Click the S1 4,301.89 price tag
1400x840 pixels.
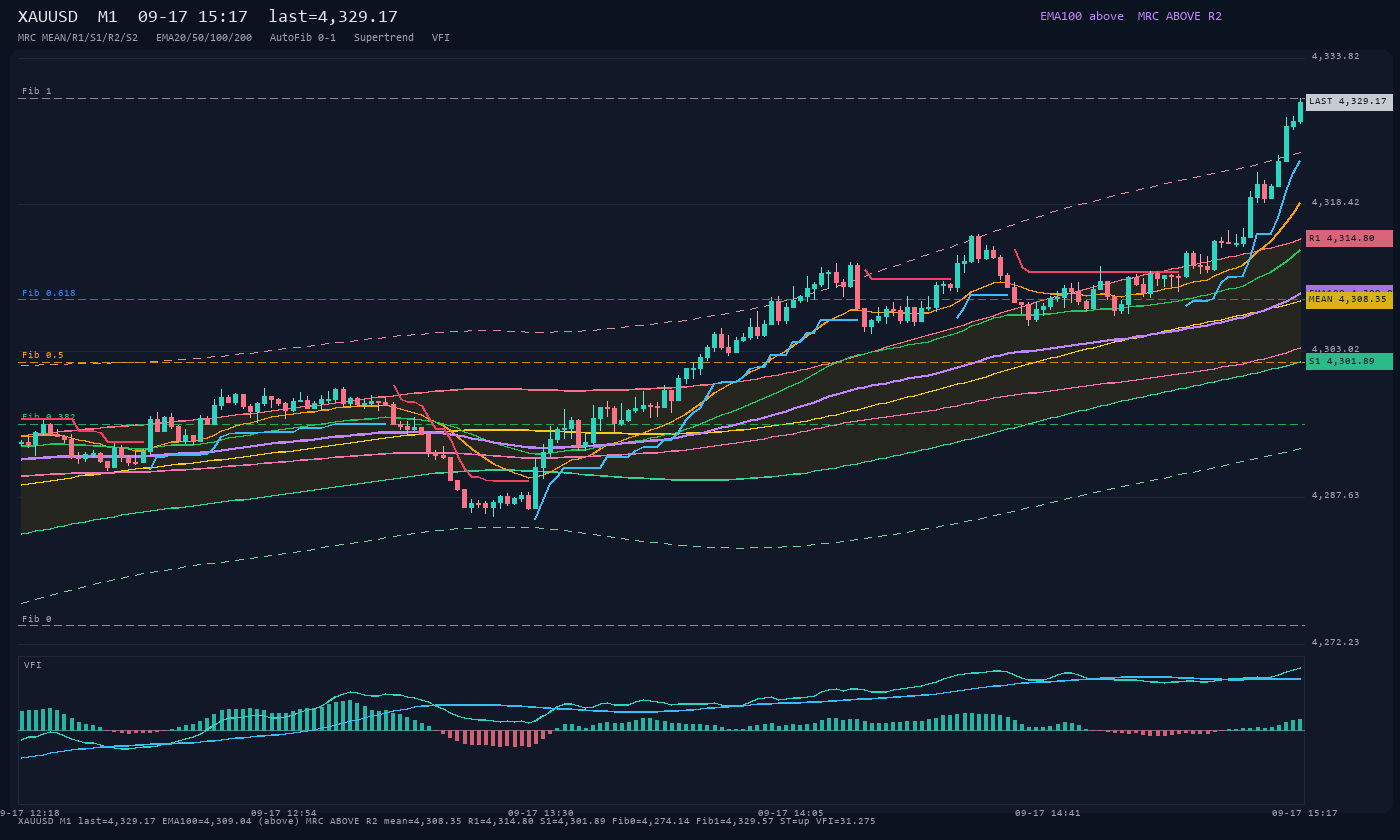pyautogui.click(x=1349, y=361)
